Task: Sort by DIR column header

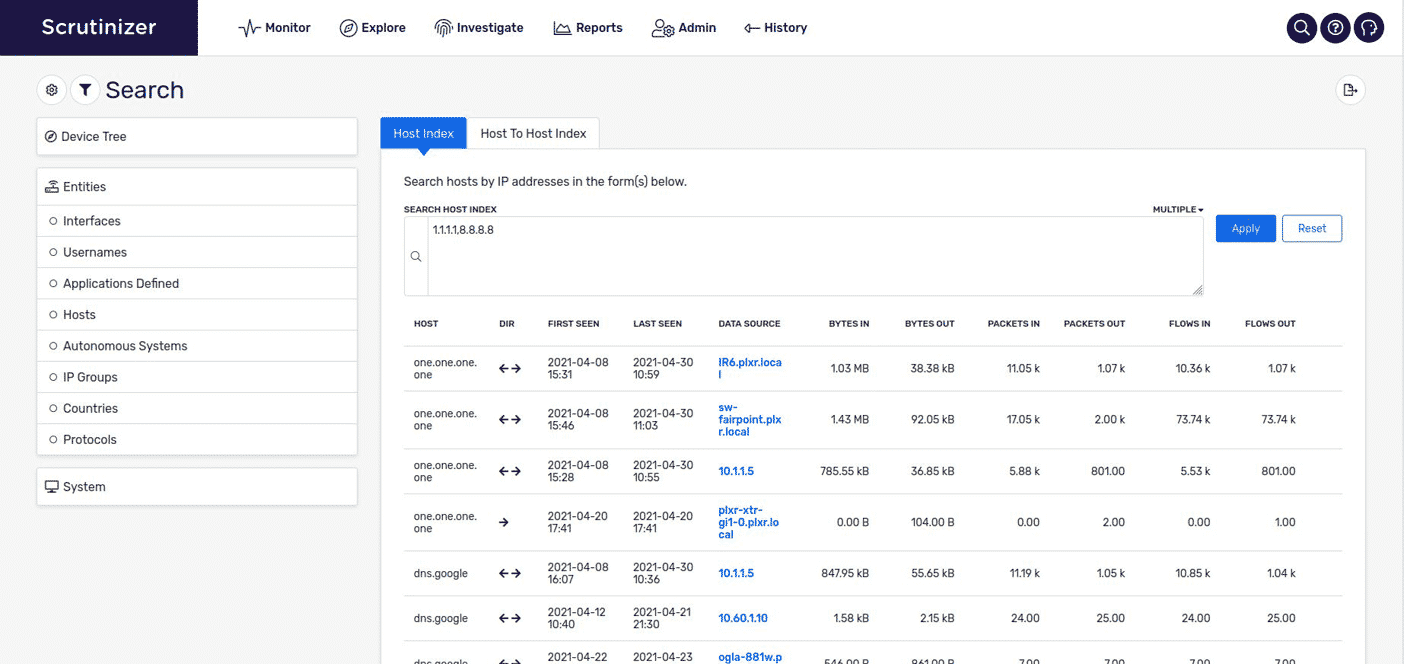Action: tap(506, 324)
